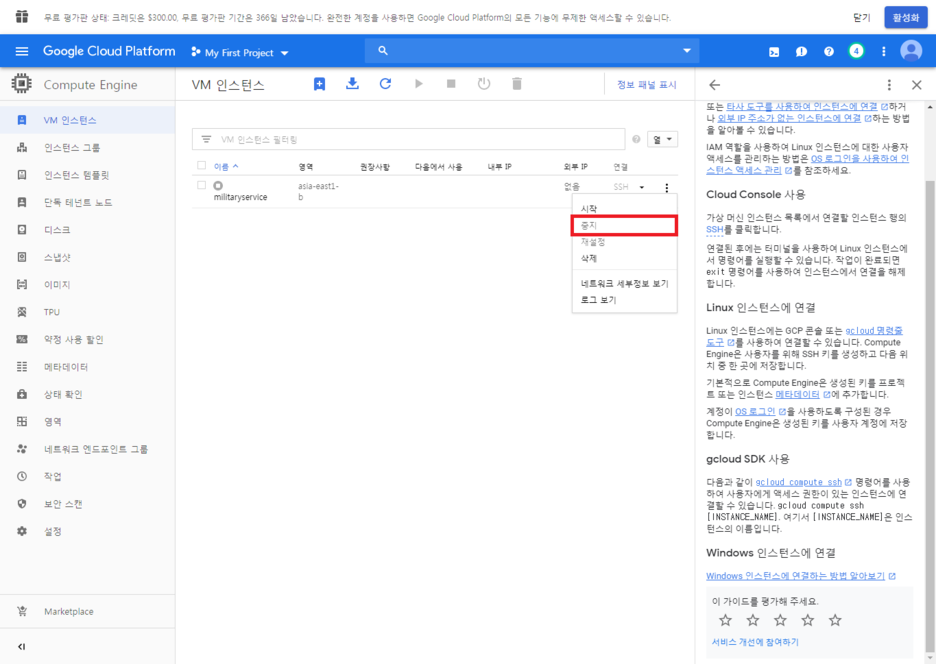936x664 pixels.
Task: Open 인스턴스 템플릿 in the sidebar
Action: pos(87,175)
